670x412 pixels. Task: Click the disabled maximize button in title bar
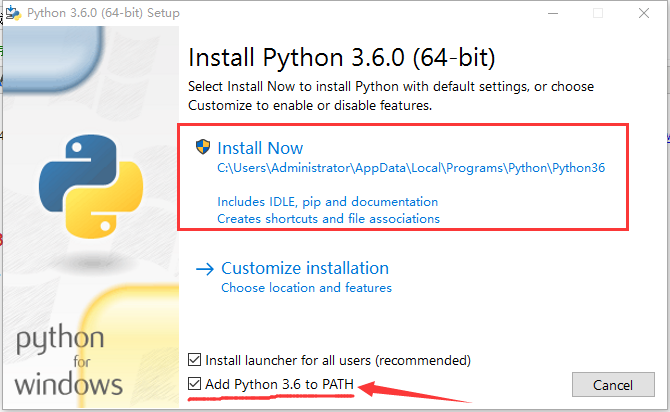pos(598,13)
